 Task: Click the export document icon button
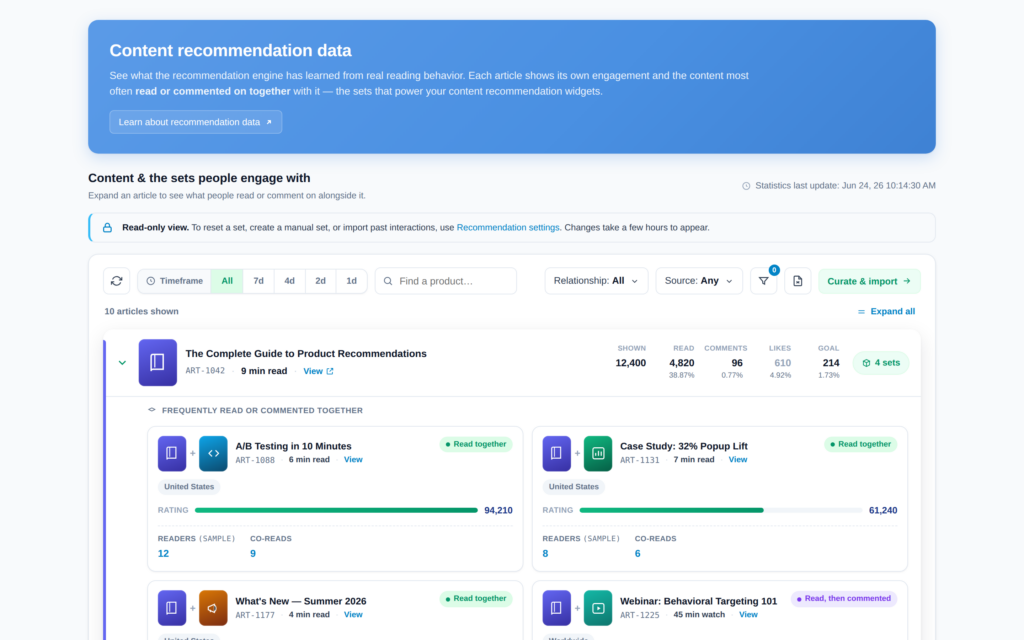pos(797,281)
